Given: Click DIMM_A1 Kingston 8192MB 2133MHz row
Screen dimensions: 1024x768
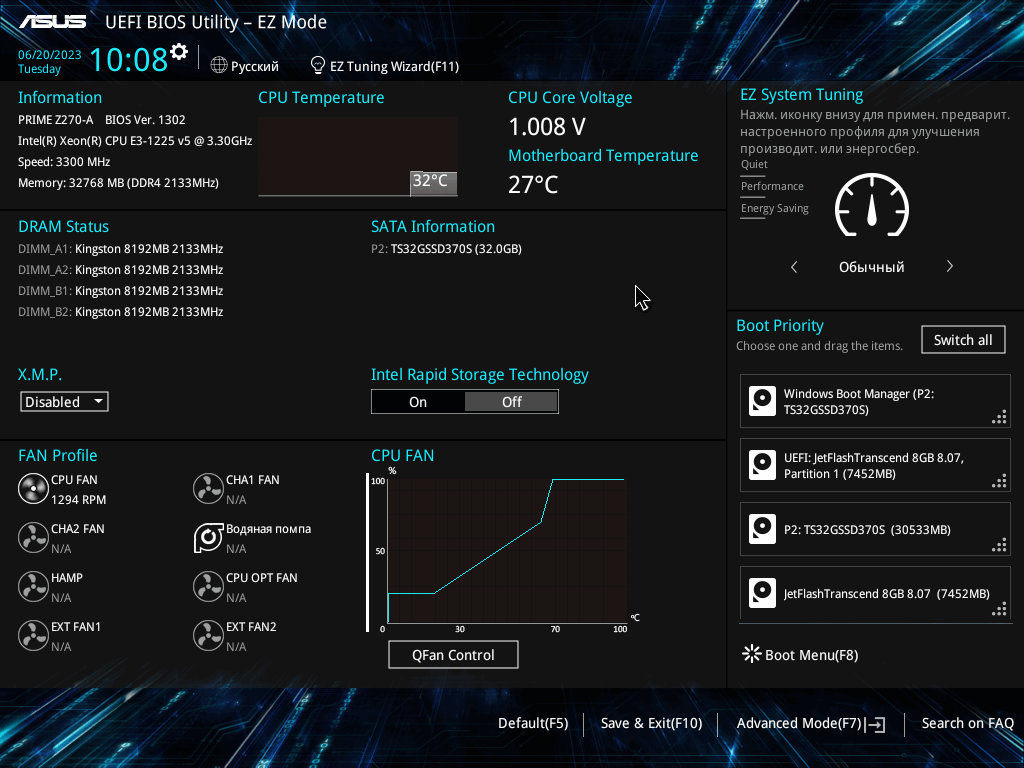Looking at the screenshot, I should 121,249.
